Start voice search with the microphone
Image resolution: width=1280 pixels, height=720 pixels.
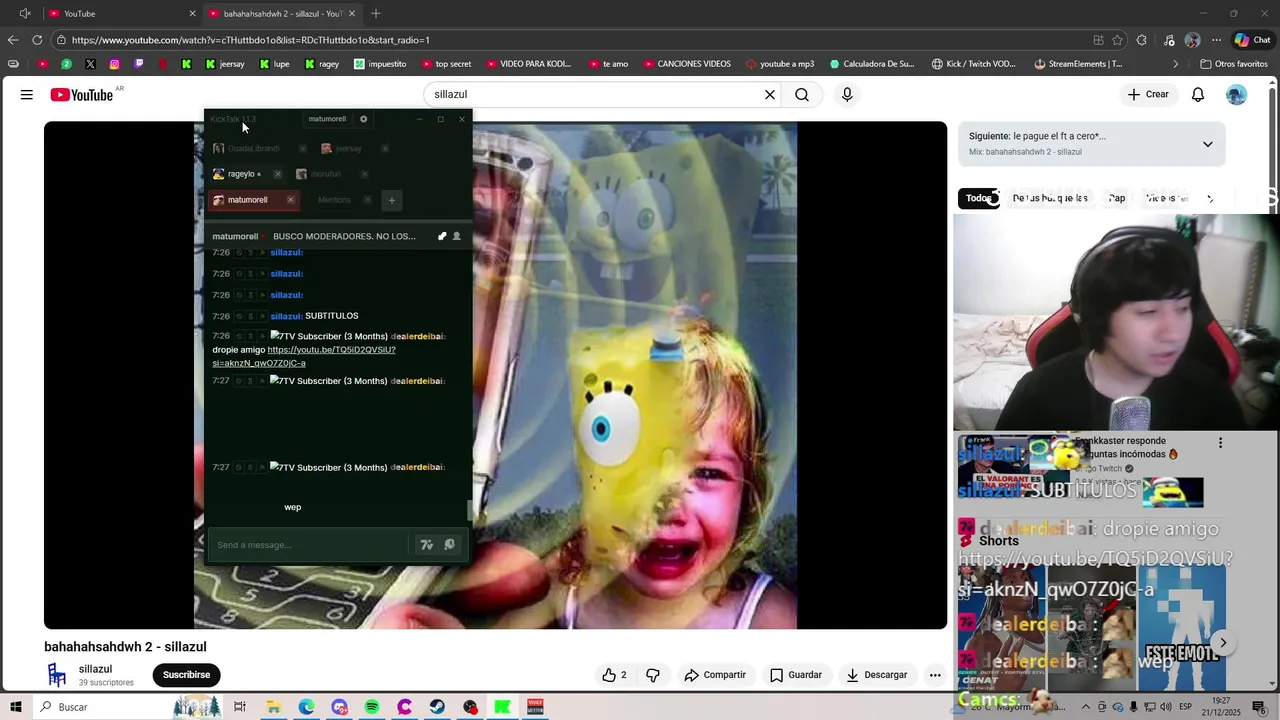click(847, 95)
